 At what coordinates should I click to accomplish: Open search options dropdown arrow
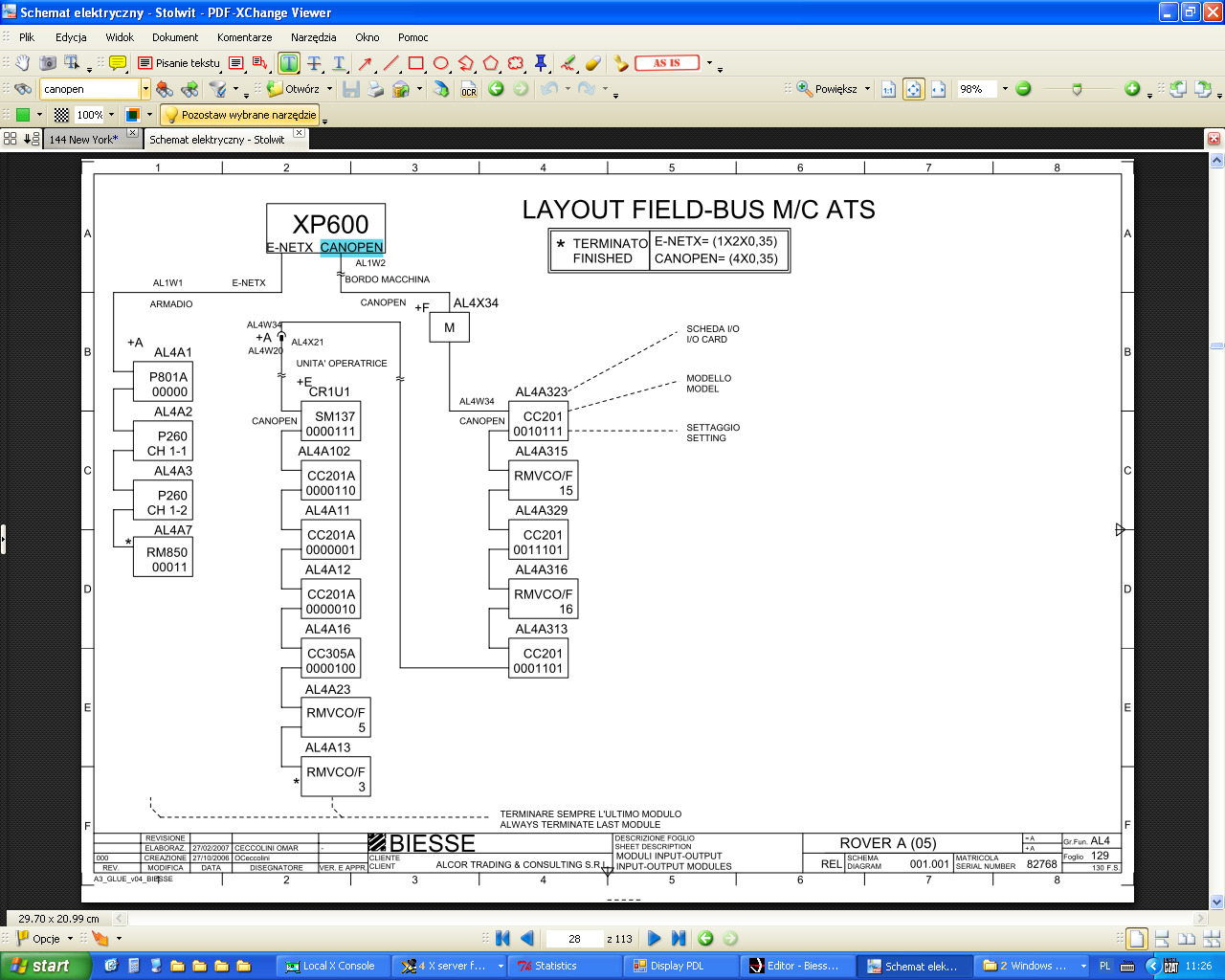click(x=235, y=89)
